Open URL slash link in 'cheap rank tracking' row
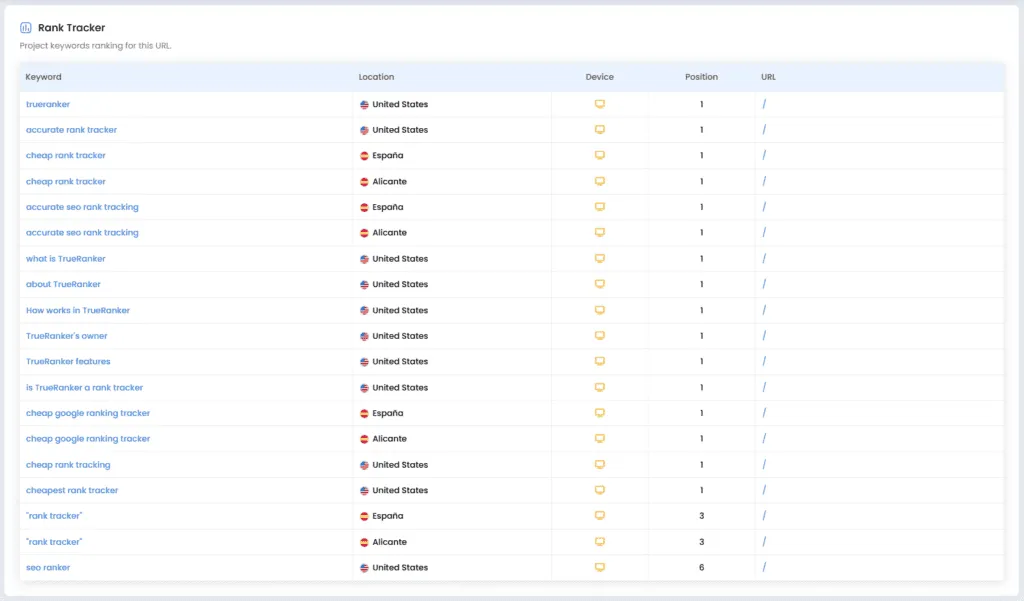 [x=764, y=464]
